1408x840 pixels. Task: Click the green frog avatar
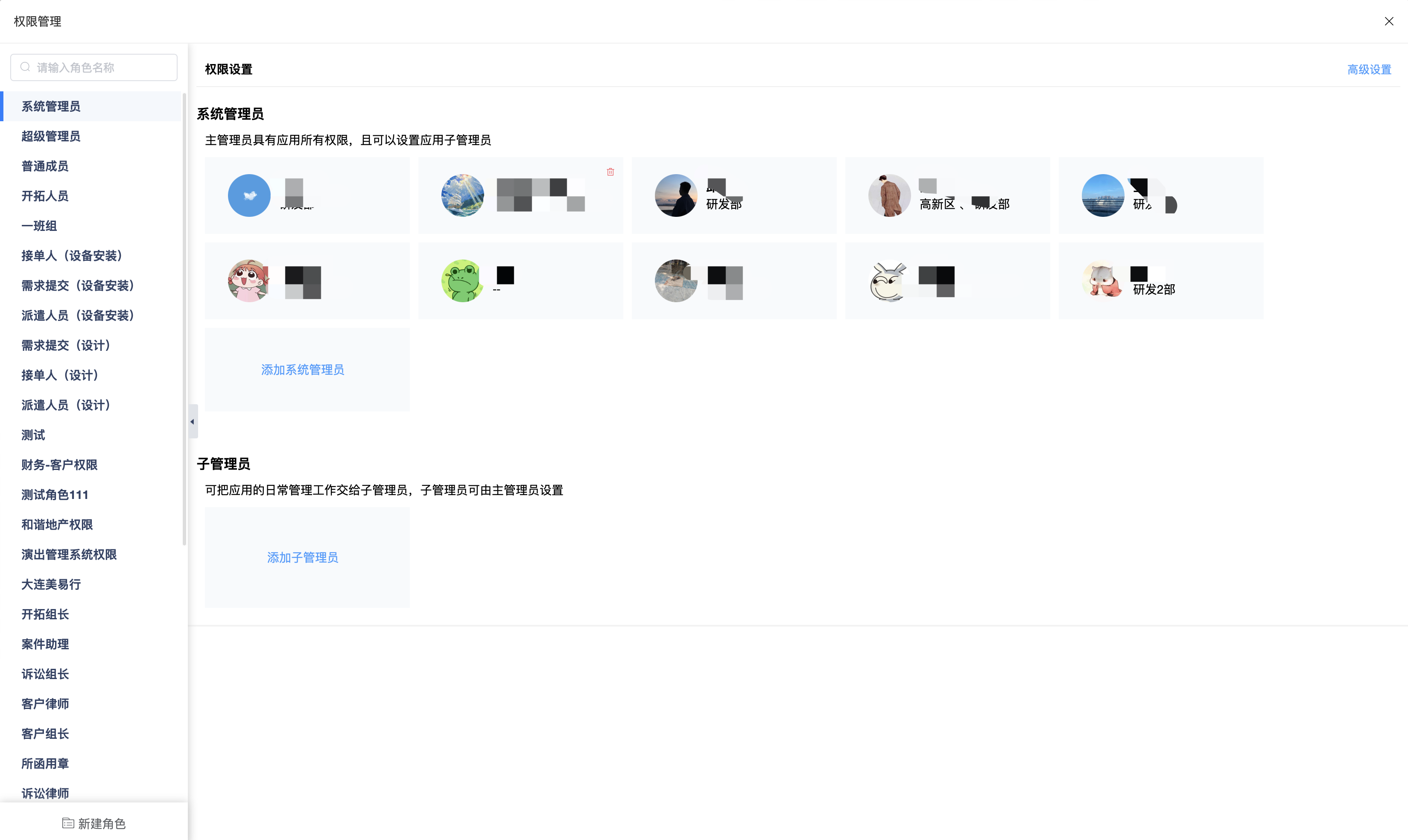pos(462,281)
